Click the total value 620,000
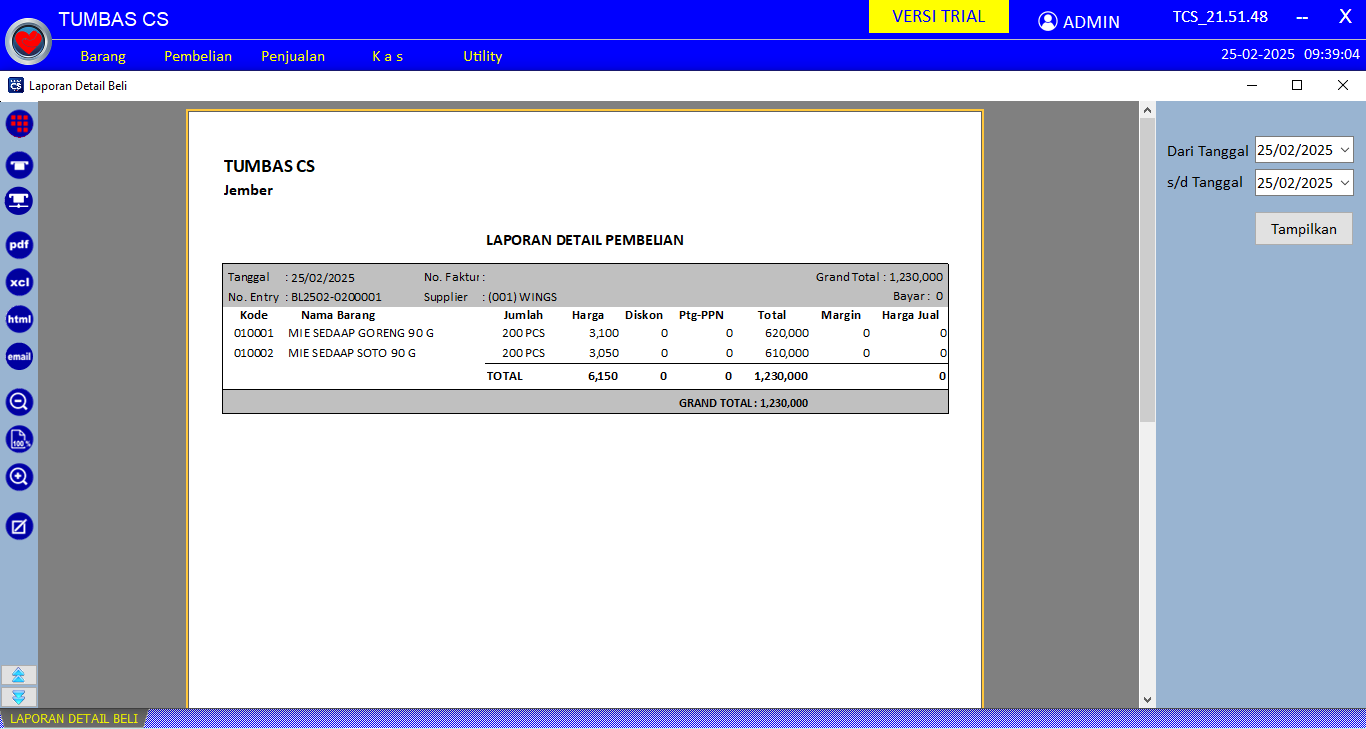This screenshot has width=1366, height=729. (x=787, y=333)
